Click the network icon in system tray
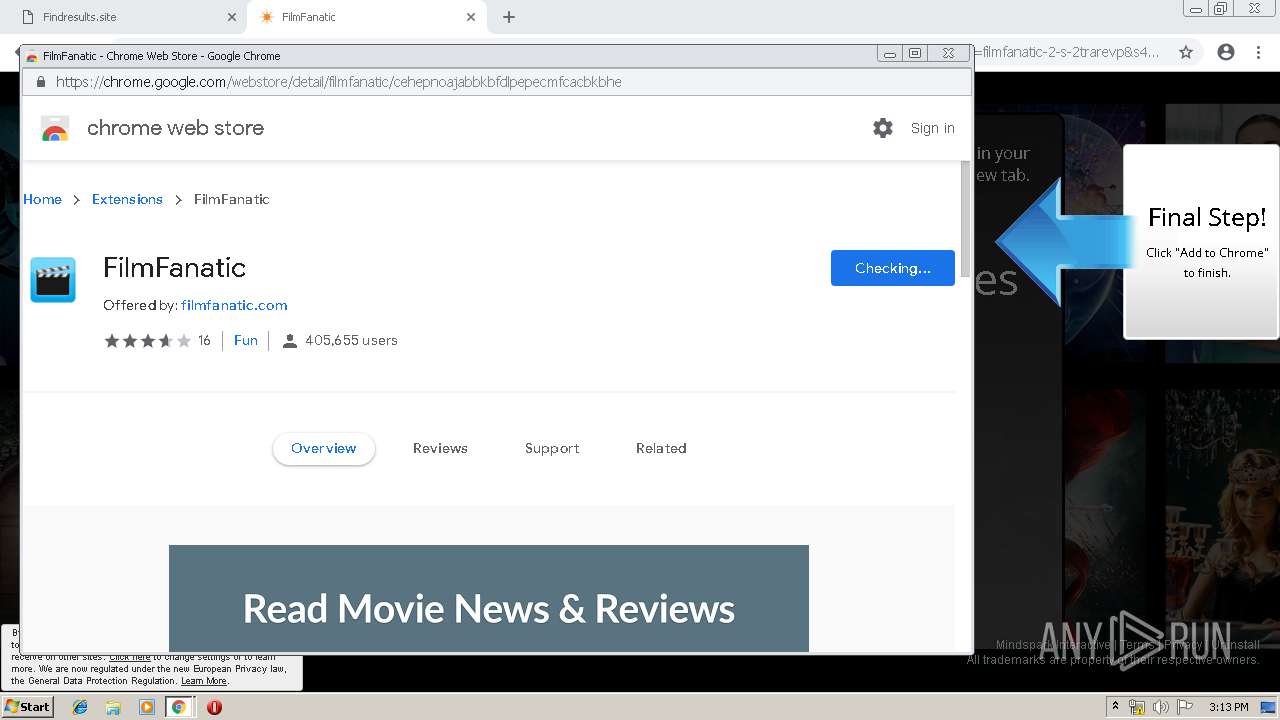The width and height of the screenshot is (1280, 720). [x=1137, y=707]
